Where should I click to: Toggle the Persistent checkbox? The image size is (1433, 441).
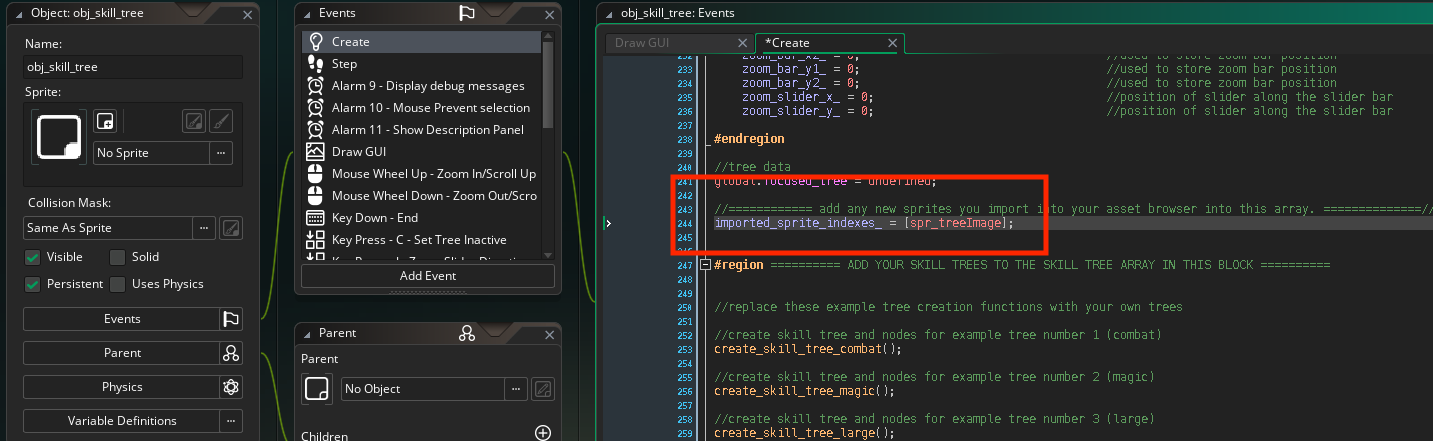33,284
